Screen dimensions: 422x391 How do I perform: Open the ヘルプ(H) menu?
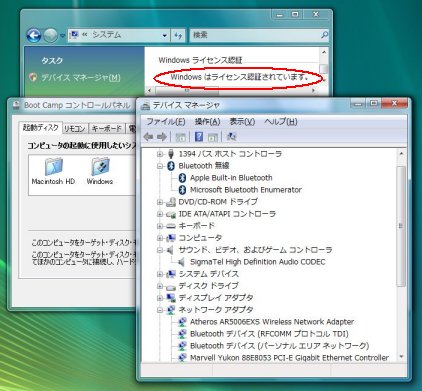281,121
